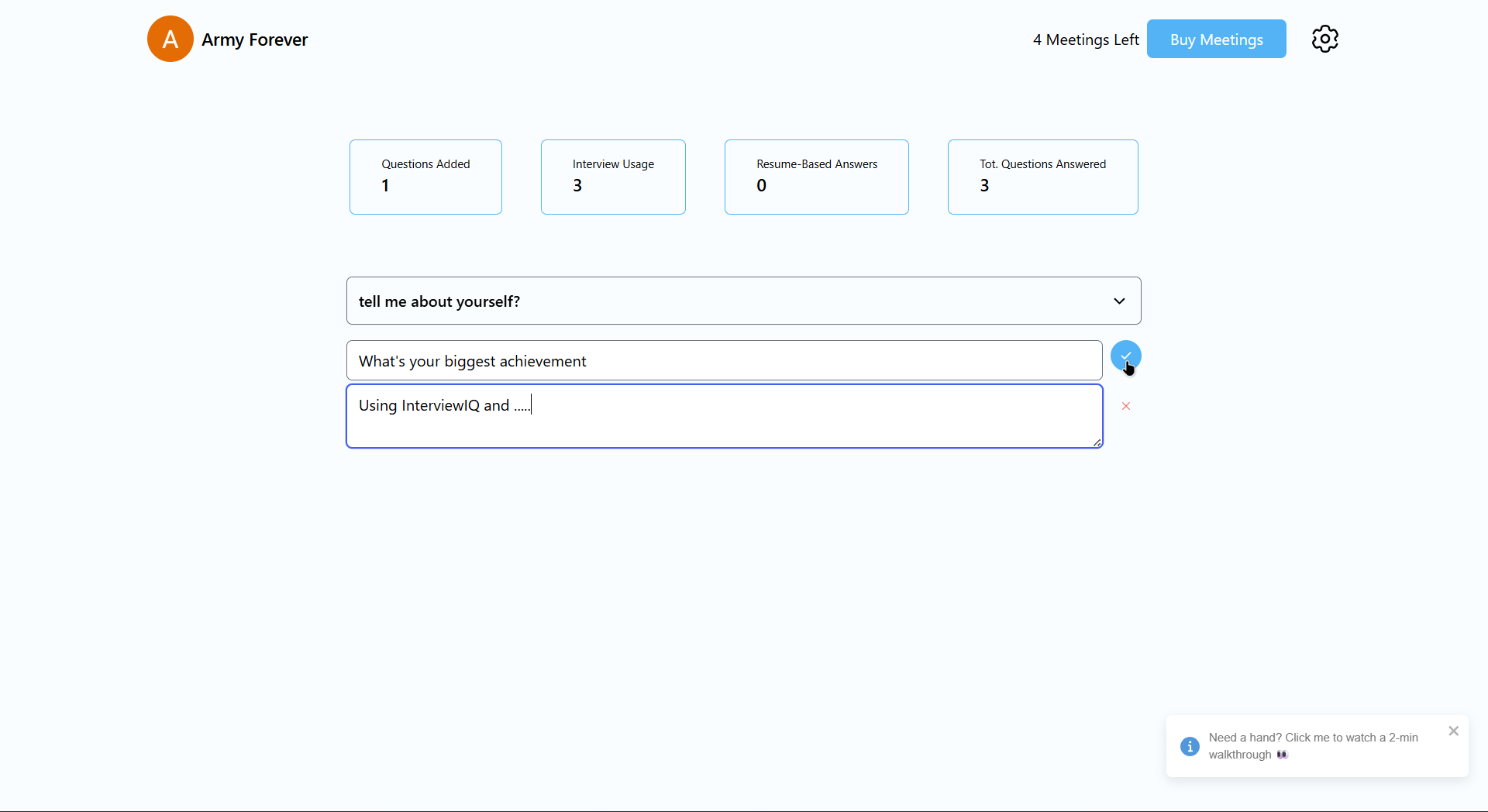Click the Questions Added stat card
The height and width of the screenshot is (812, 1488).
(425, 177)
